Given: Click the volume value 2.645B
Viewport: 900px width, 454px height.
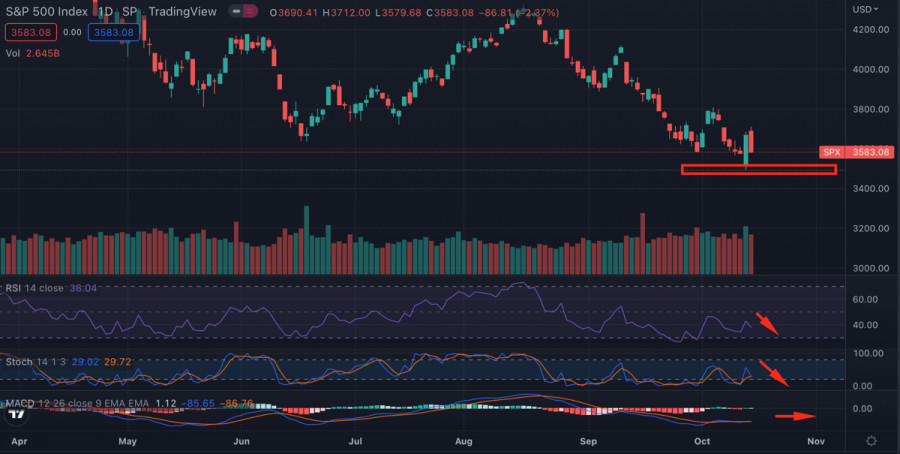Looking at the screenshot, I should pyautogui.click(x=41, y=53).
